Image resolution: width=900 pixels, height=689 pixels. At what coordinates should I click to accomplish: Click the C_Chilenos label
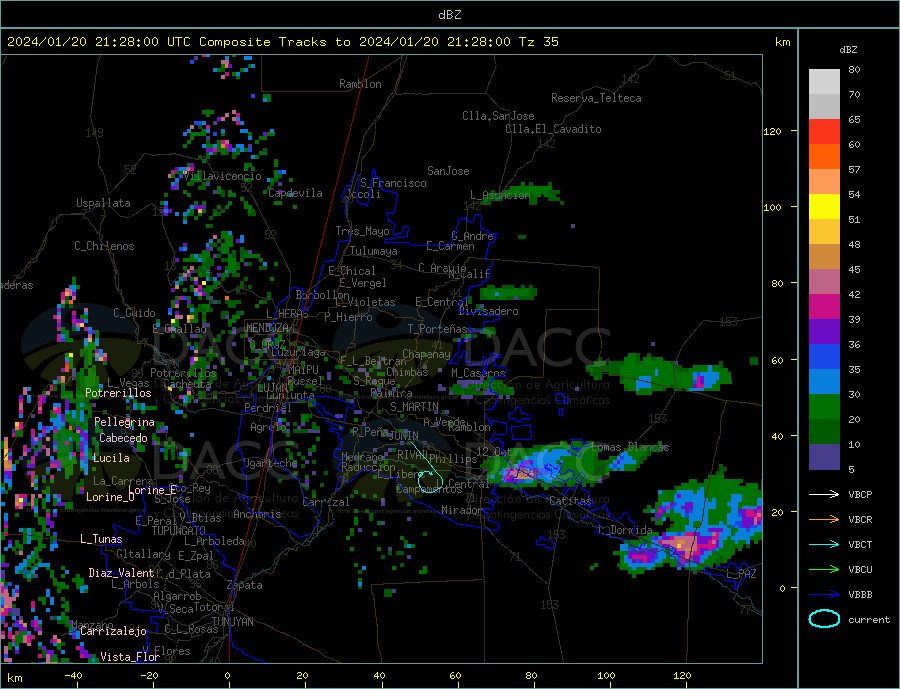[x=104, y=246]
